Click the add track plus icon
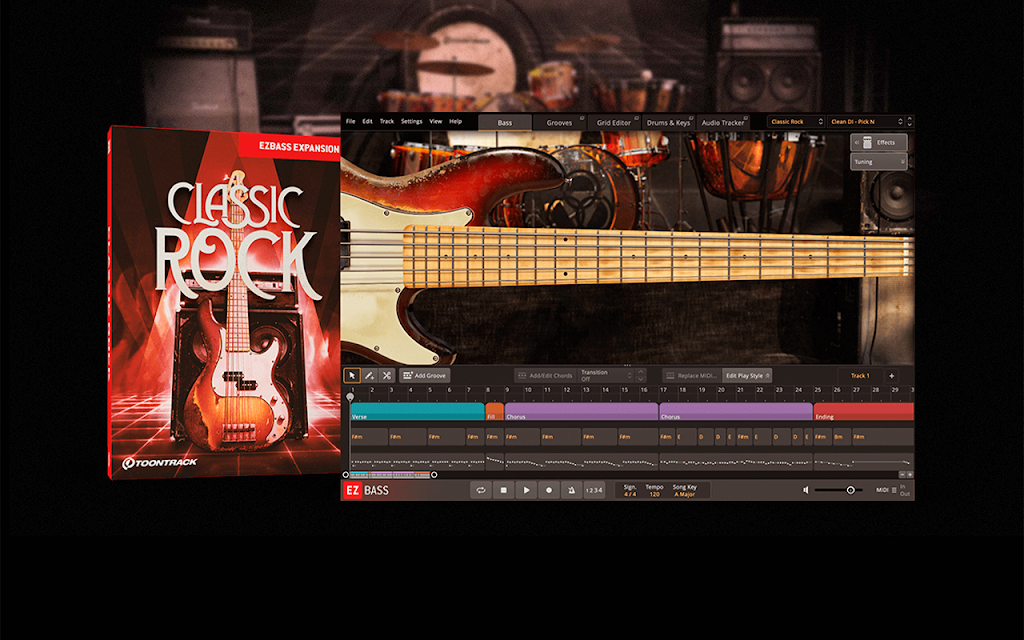1024x640 pixels. pos(891,376)
